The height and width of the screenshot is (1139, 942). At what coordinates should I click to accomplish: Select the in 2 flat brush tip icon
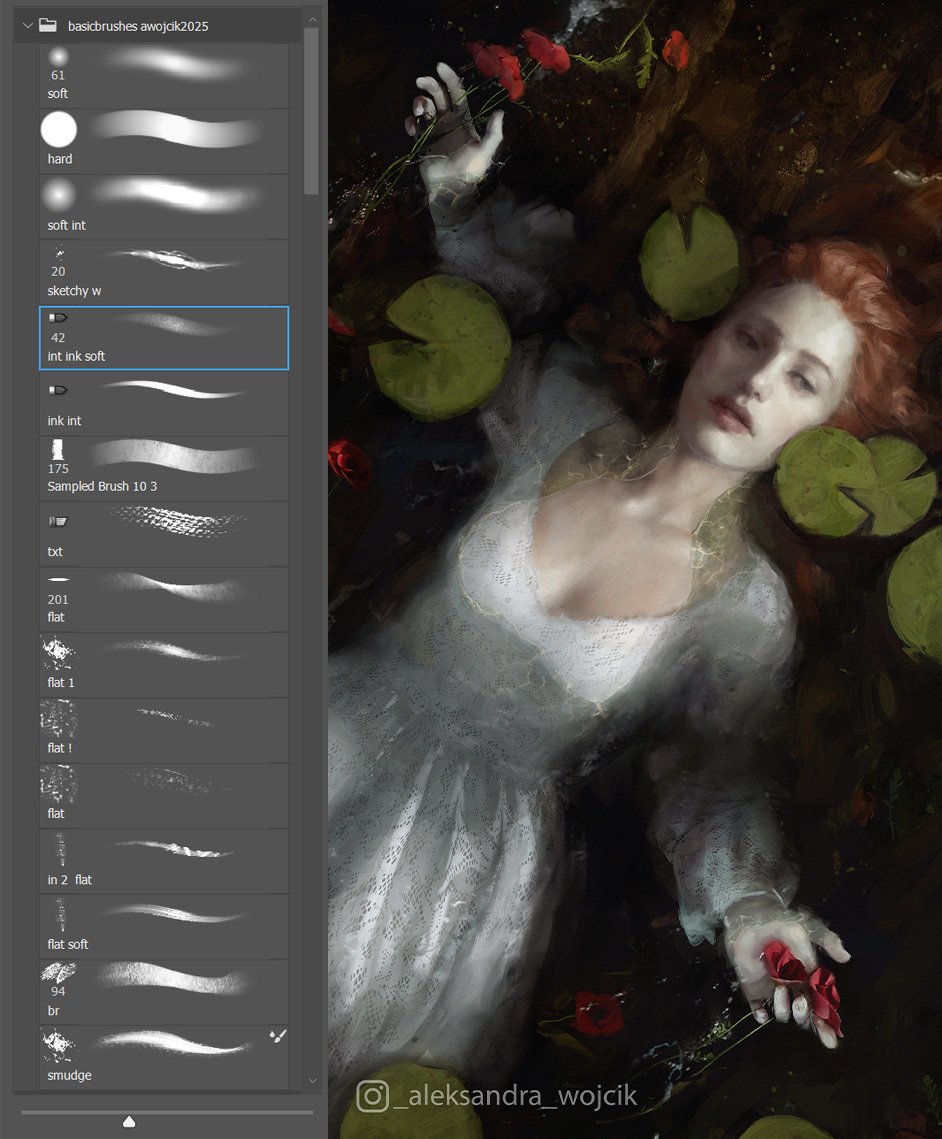(x=60, y=848)
